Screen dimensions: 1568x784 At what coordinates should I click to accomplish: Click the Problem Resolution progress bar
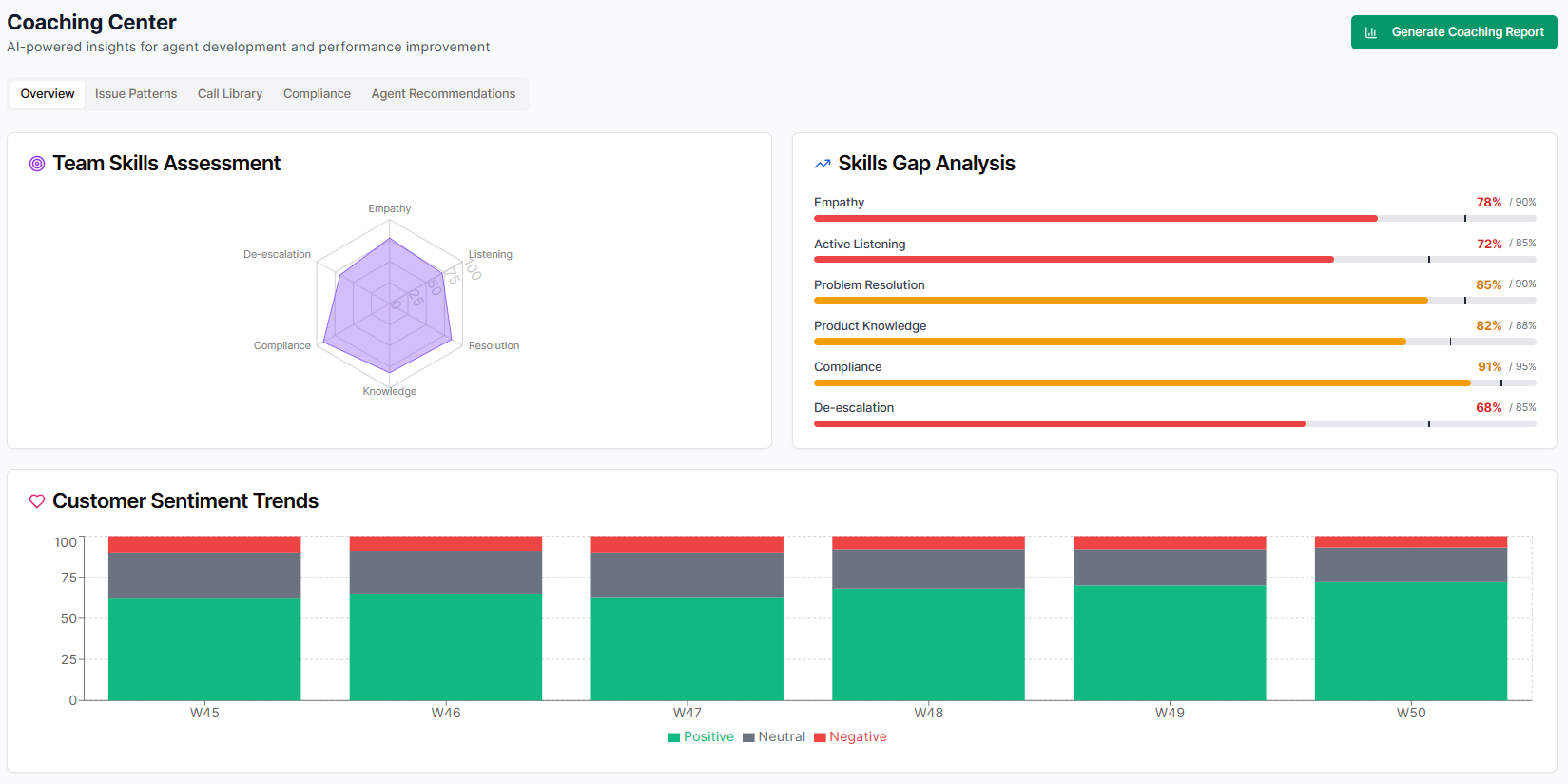(x=1175, y=301)
